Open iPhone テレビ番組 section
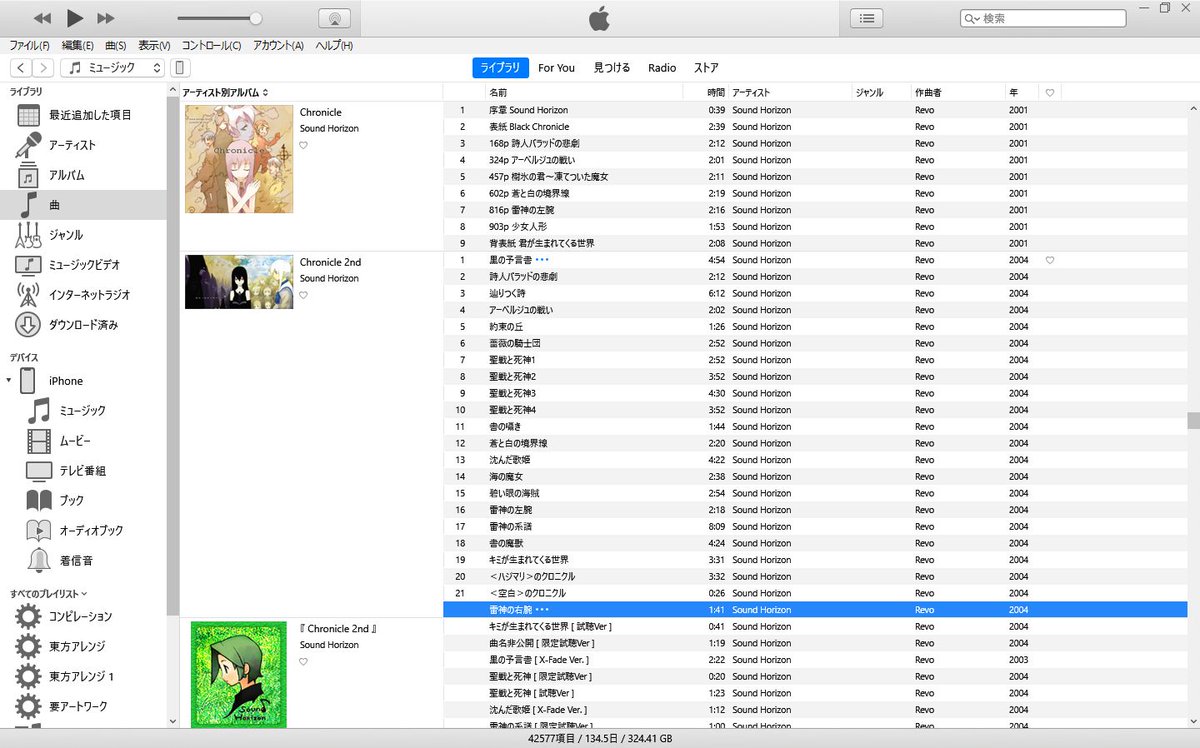The width and height of the screenshot is (1200, 748). (83, 471)
